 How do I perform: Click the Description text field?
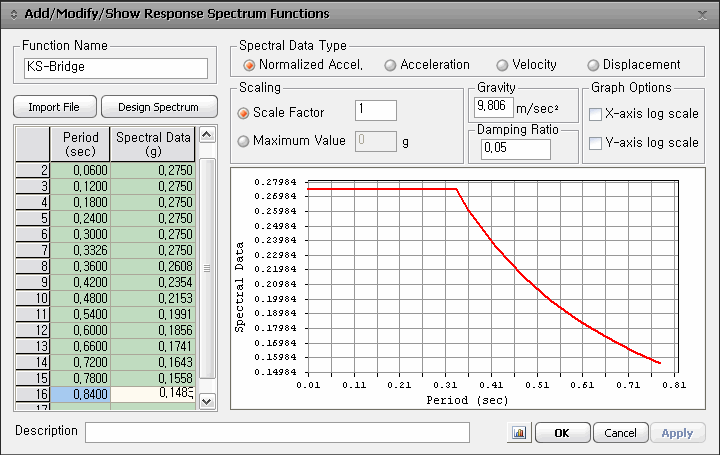pyautogui.click(x=277, y=432)
